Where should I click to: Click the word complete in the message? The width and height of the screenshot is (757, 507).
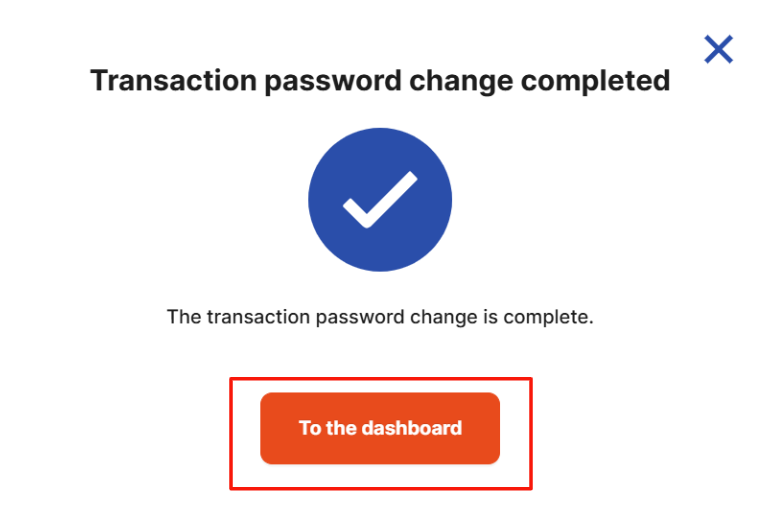[546, 317]
